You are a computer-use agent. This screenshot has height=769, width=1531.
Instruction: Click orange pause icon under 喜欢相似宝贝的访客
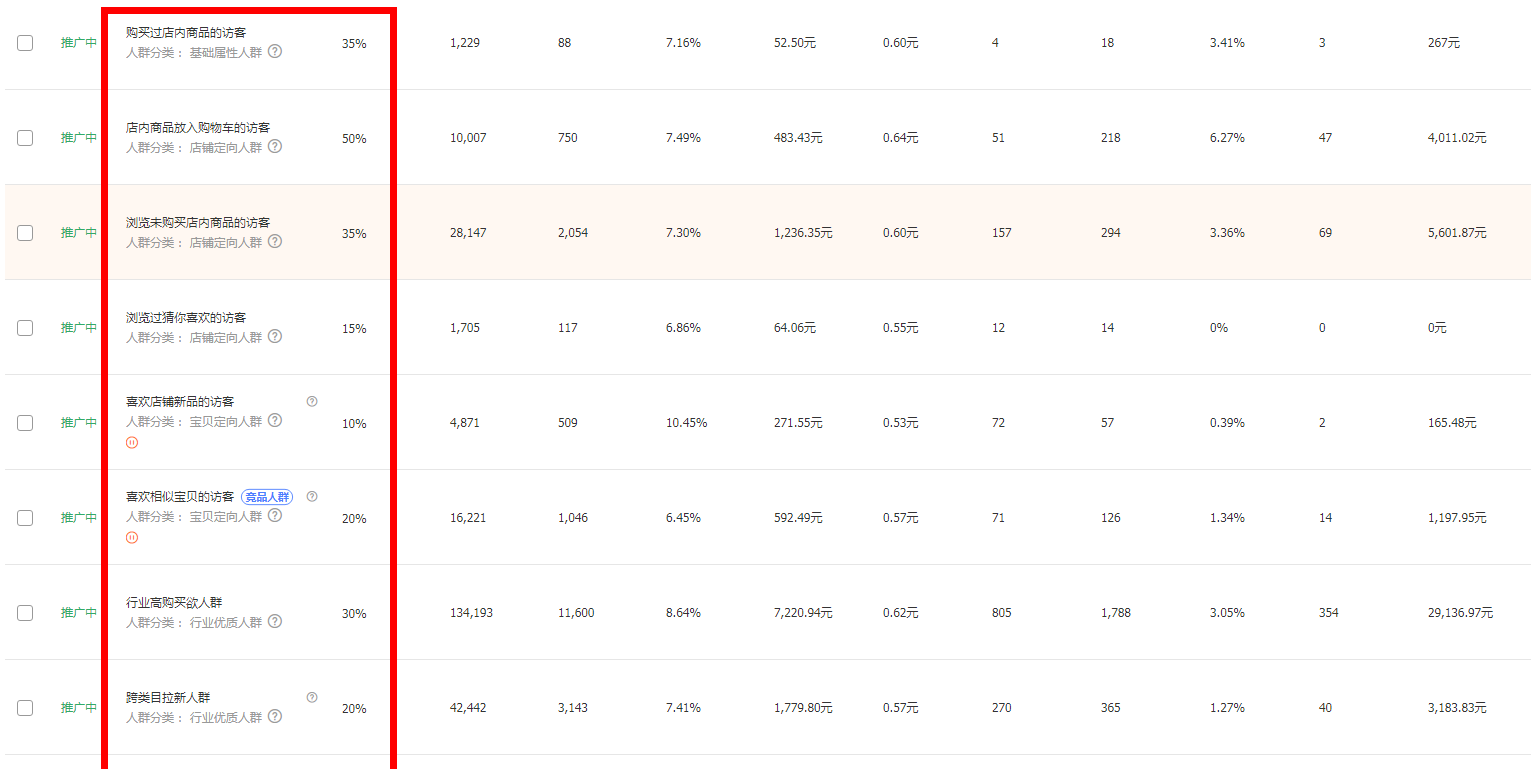point(132,537)
